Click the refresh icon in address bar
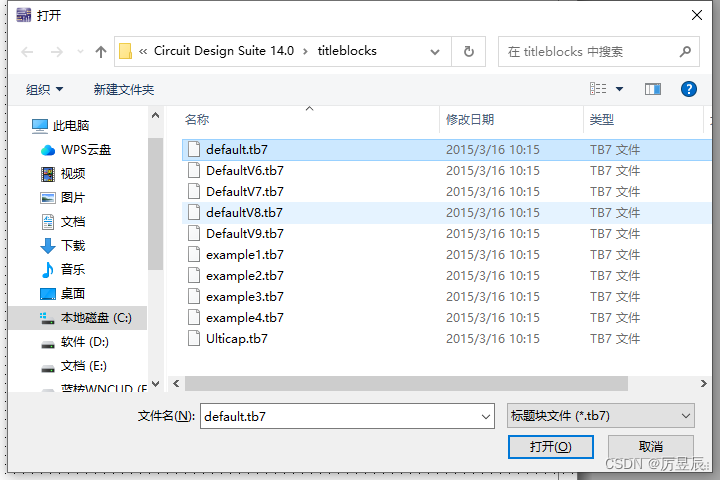 468,51
